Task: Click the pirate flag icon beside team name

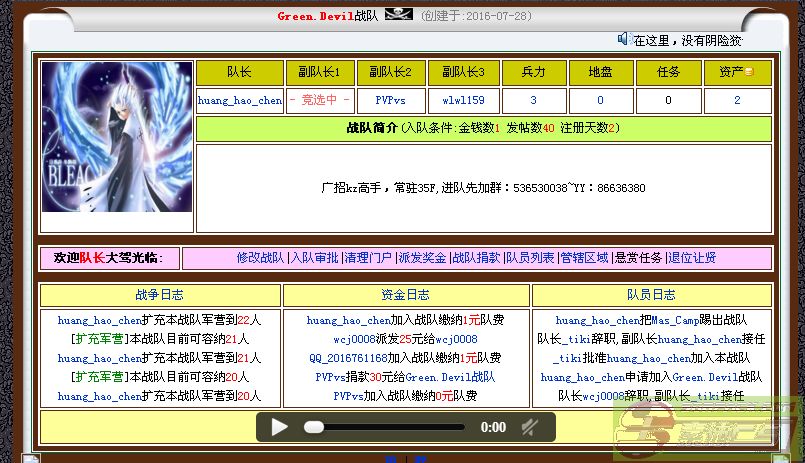Action: point(398,15)
